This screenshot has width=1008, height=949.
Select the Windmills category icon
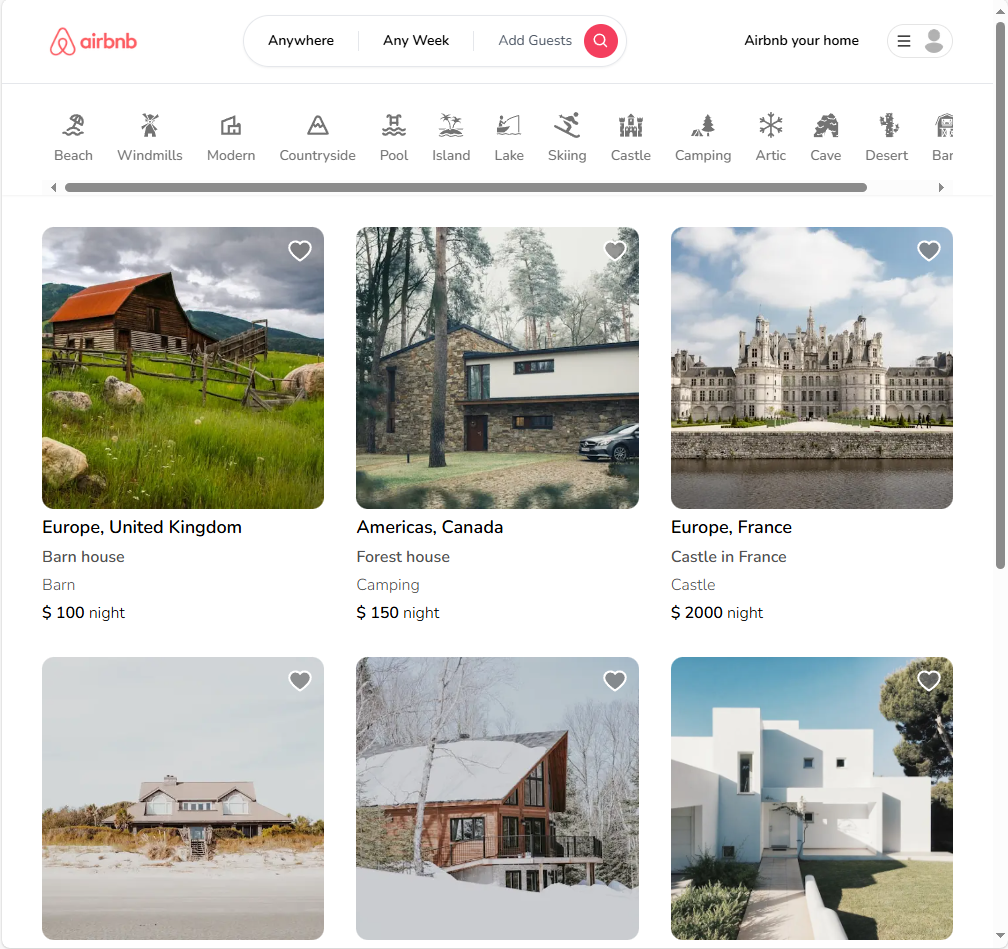(150, 126)
